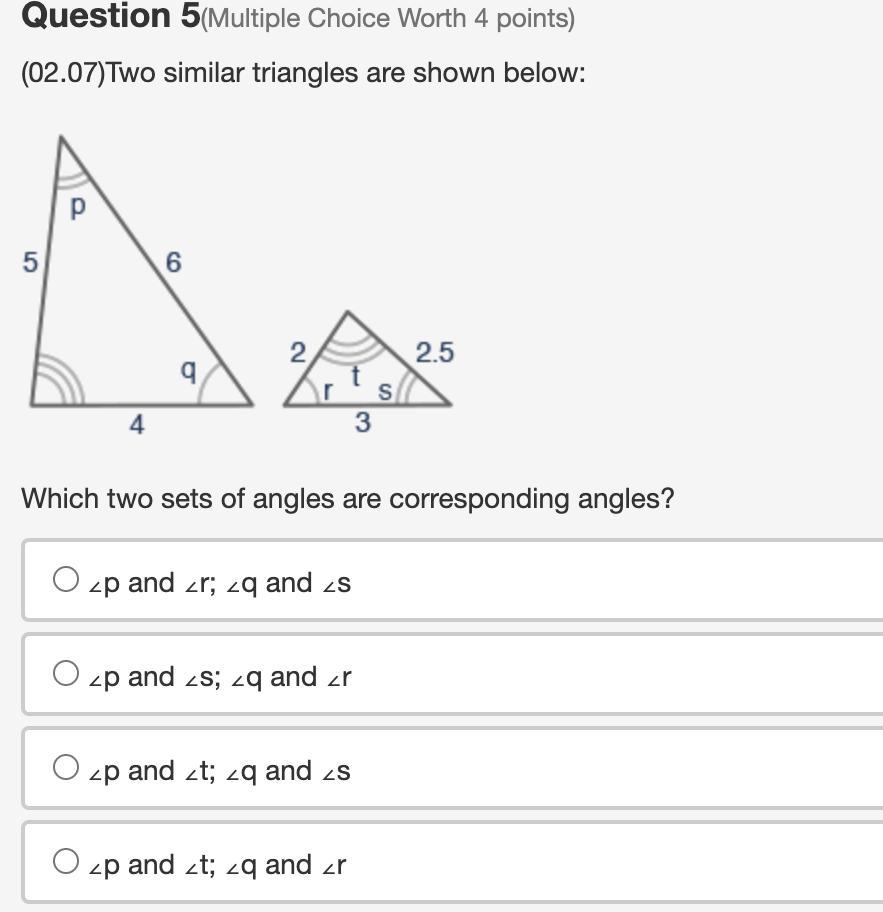Choose radio option ∠p and ∠t; ∠q and ∠s

tap(66, 767)
